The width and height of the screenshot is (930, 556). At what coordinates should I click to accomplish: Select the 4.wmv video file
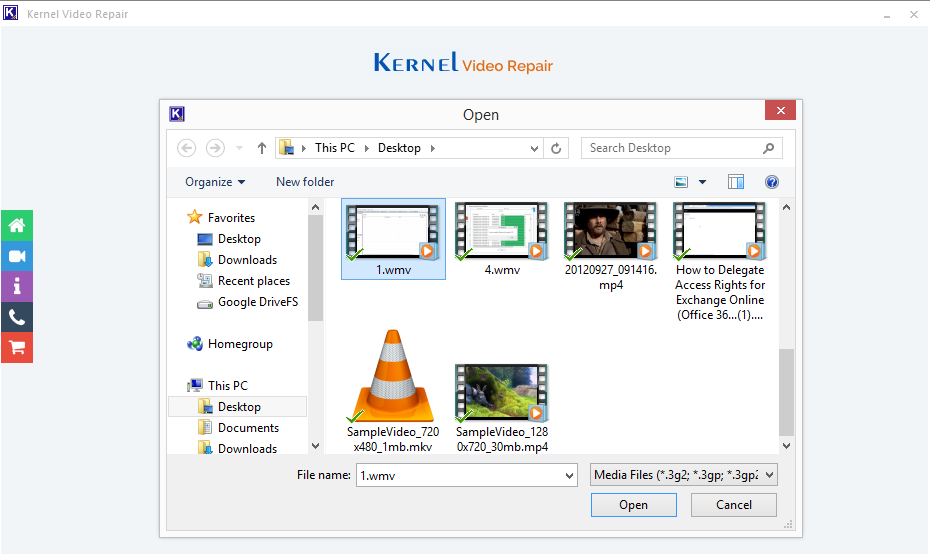coord(502,239)
